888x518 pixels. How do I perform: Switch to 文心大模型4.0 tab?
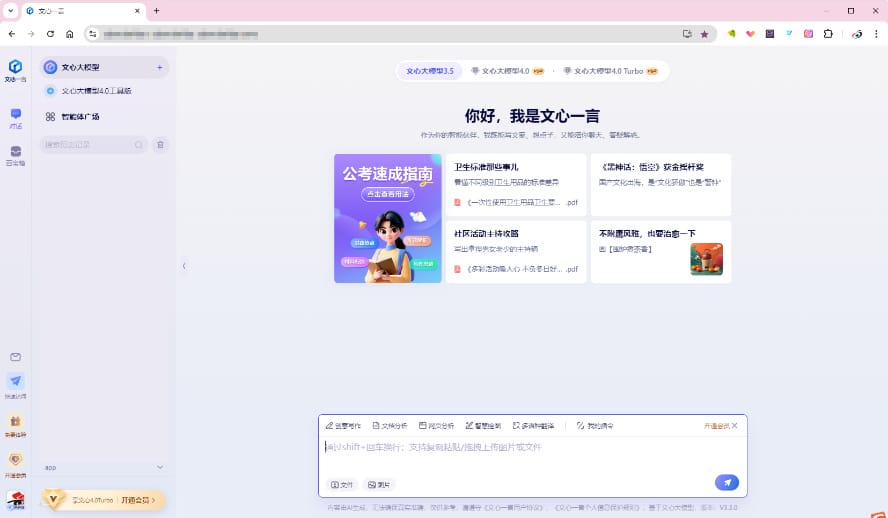click(x=508, y=71)
